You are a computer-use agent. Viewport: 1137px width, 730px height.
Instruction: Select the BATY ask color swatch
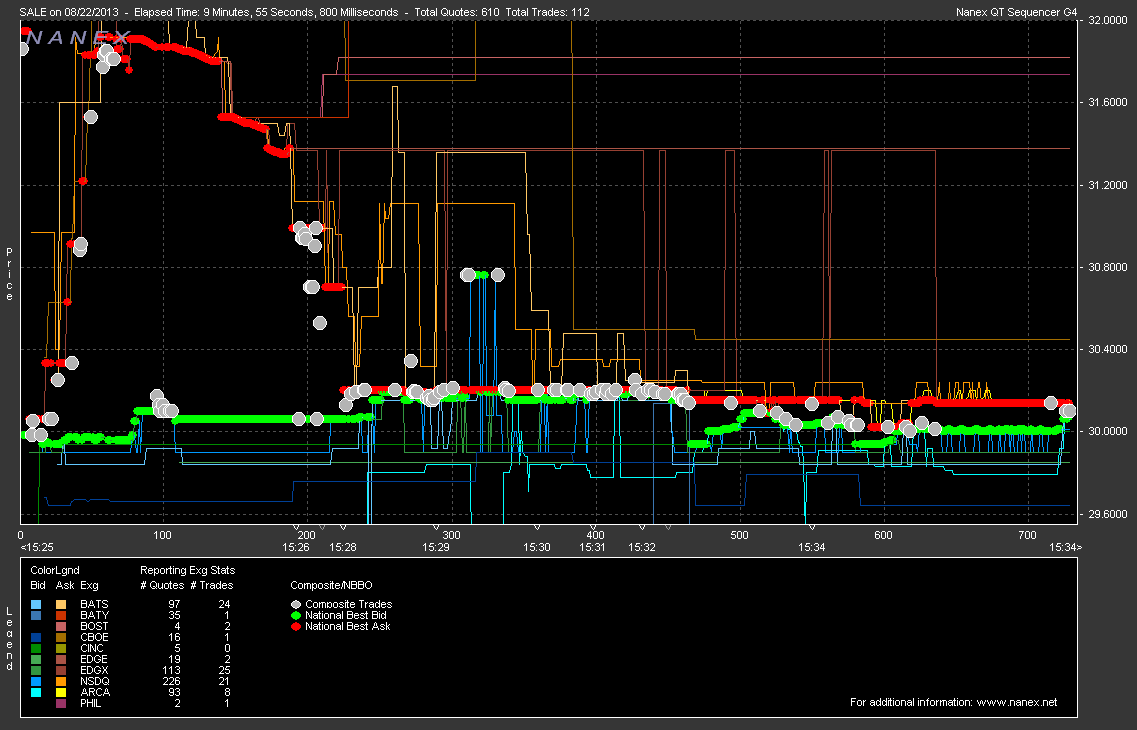click(x=61, y=615)
